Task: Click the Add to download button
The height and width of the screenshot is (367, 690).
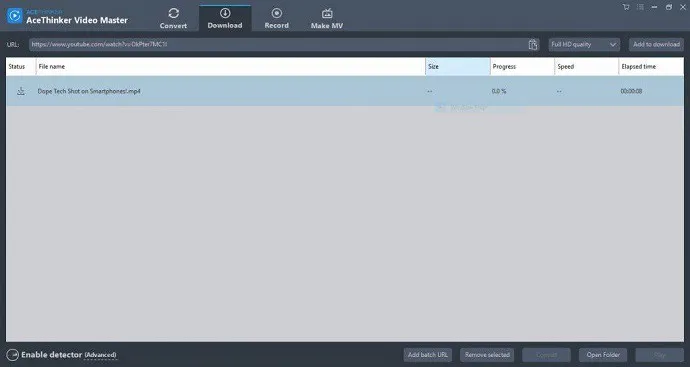Action: tap(656, 44)
